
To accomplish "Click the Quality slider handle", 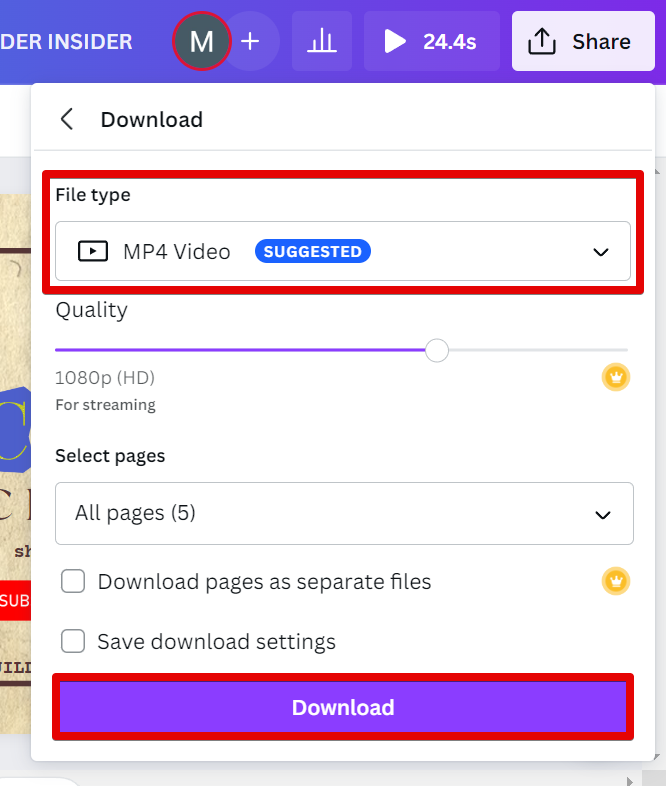I will click(437, 350).
